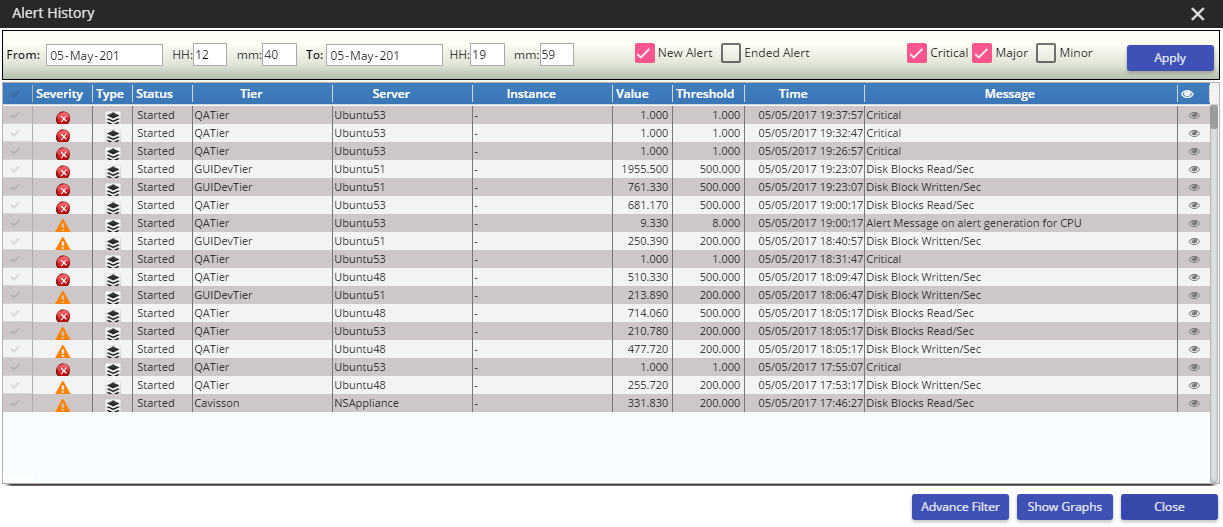The width and height of the screenshot is (1223, 527).
Task: Click the Type column header
Action: click(112, 94)
